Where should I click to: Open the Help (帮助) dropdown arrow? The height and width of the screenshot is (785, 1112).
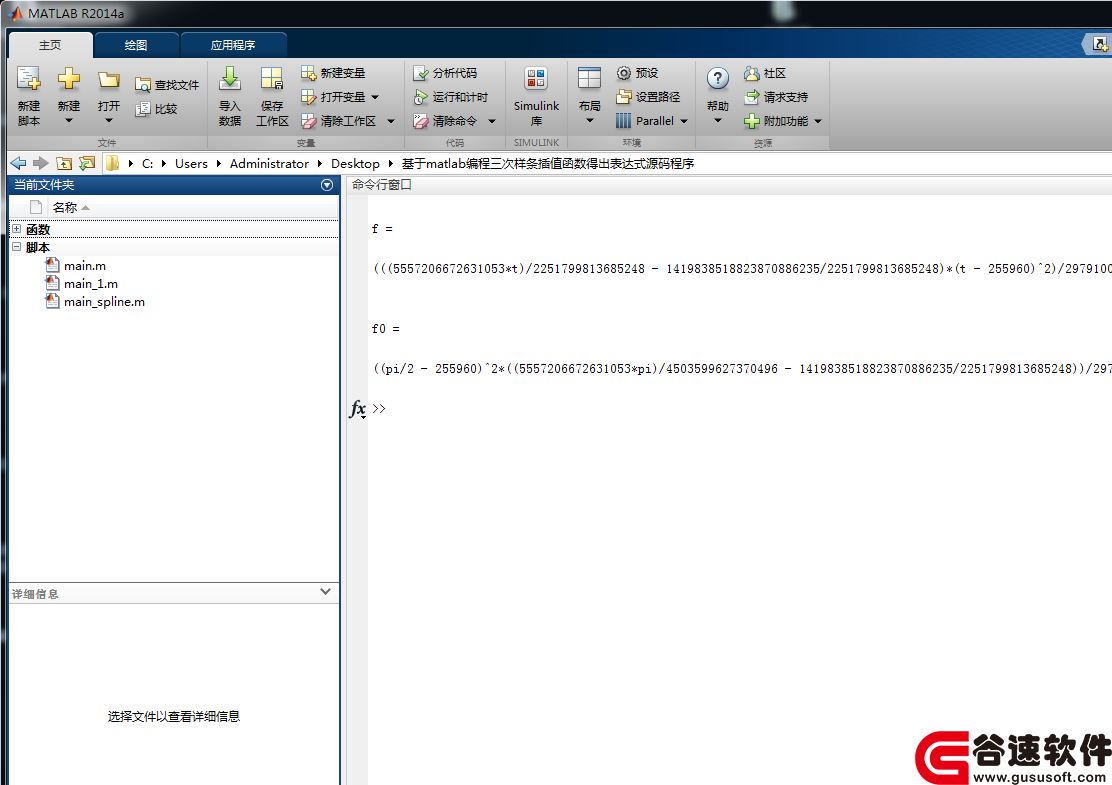tap(718, 121)
